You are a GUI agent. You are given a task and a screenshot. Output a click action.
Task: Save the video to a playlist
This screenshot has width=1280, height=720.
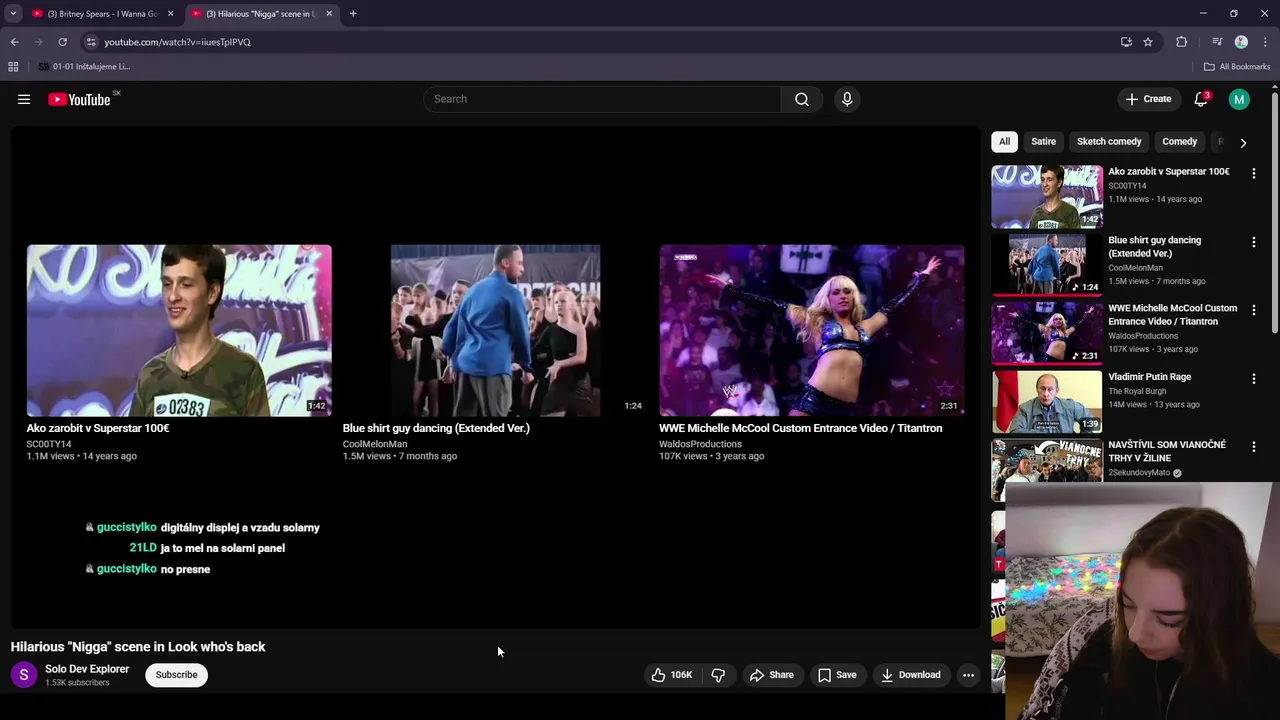pyautogui.click(x=837, y=675)
